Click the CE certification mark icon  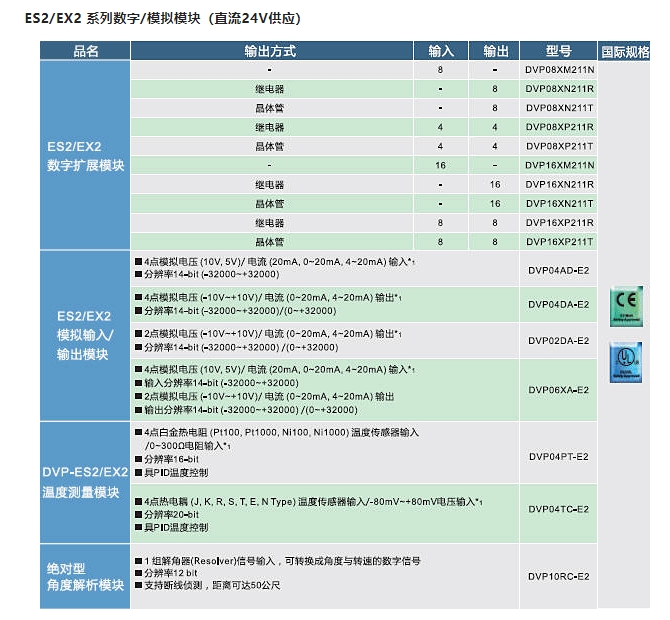pos(626,304)
